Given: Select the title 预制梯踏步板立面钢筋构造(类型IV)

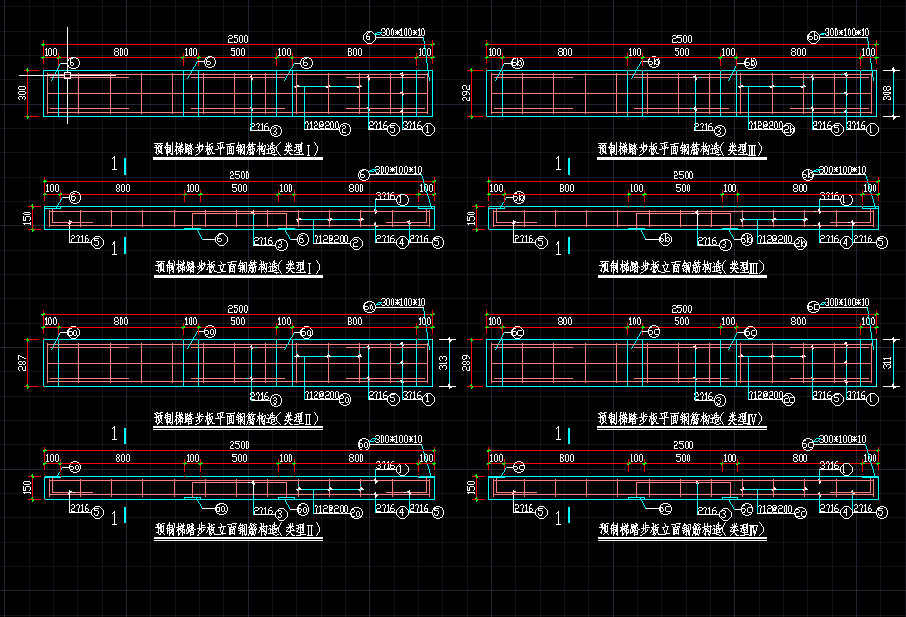Looking at the screenshot, I should (x=682, y=529).
